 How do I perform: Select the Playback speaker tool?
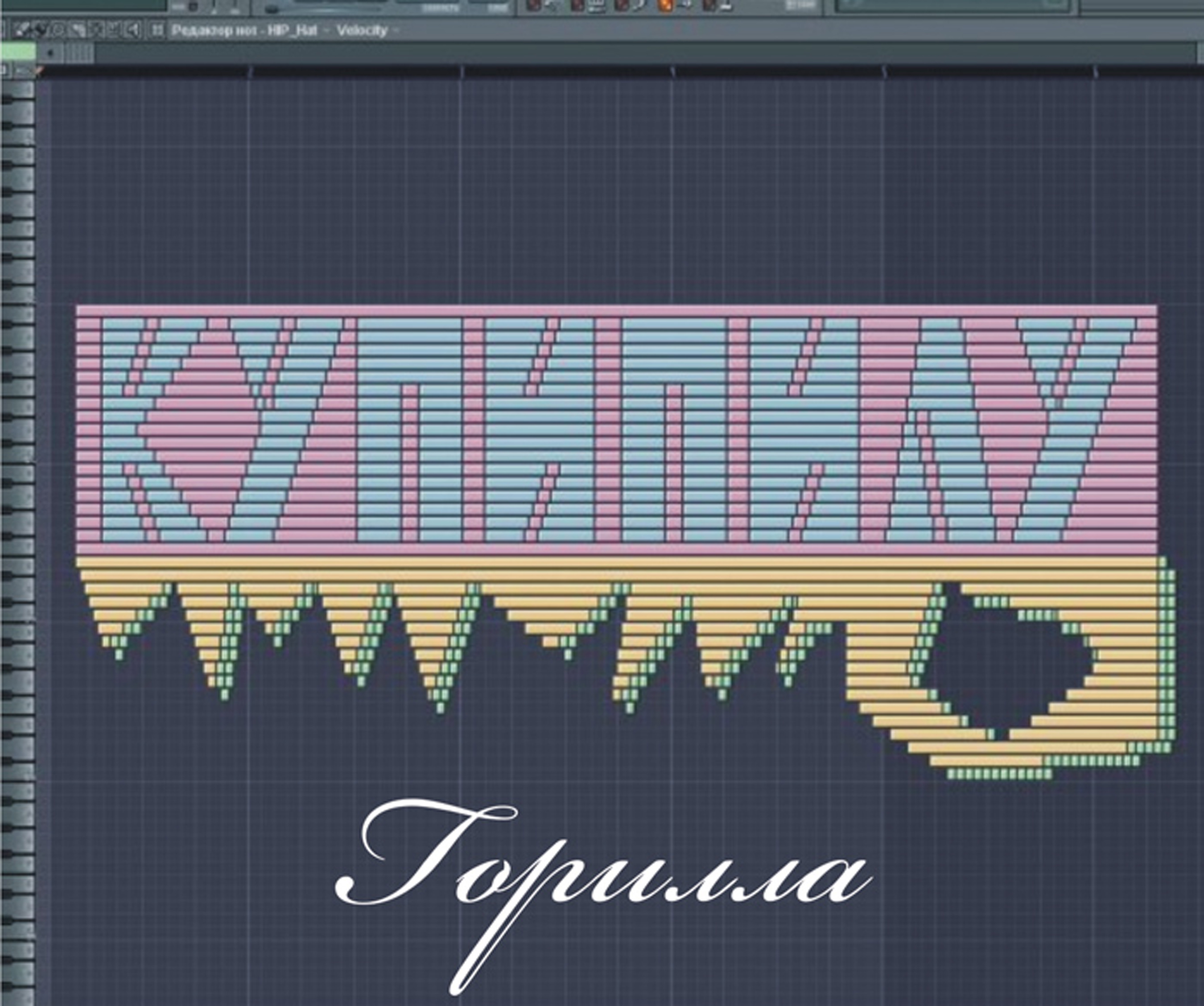tap(132, 30)
